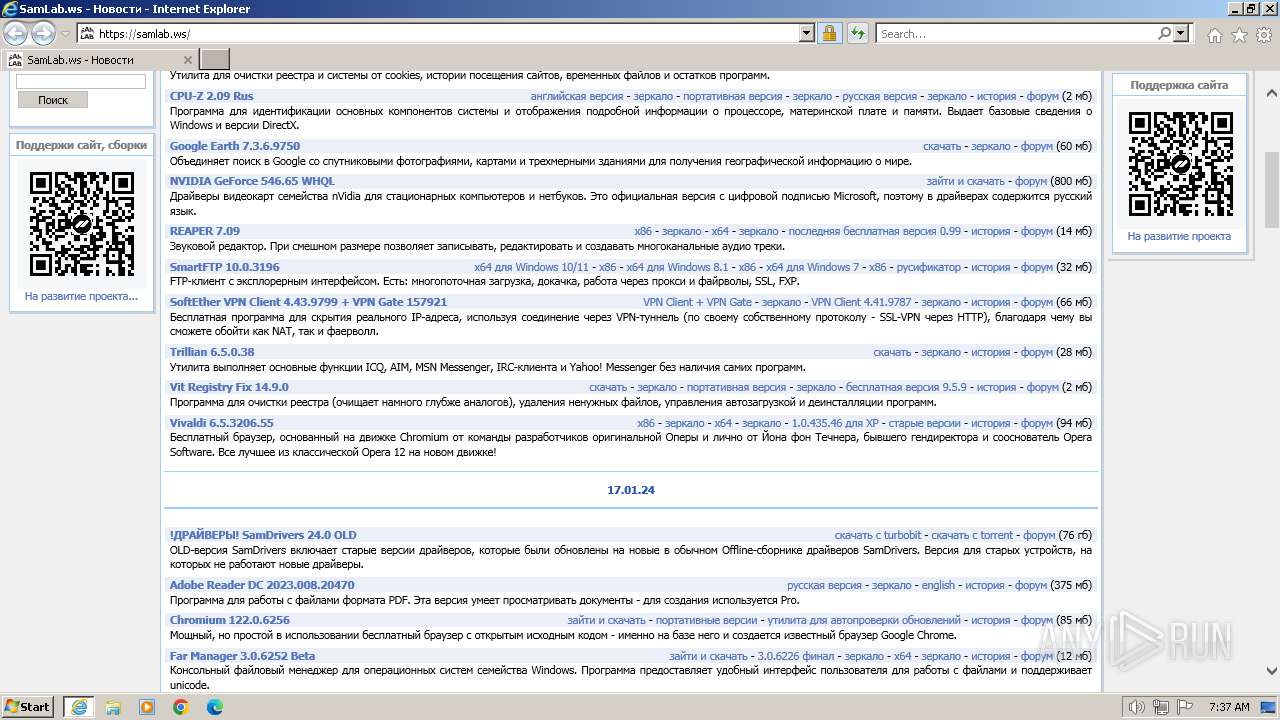Open the NVIDIA GeForce 546.65 WHQL link
The image size is (1280, 720).
(252, 181)
